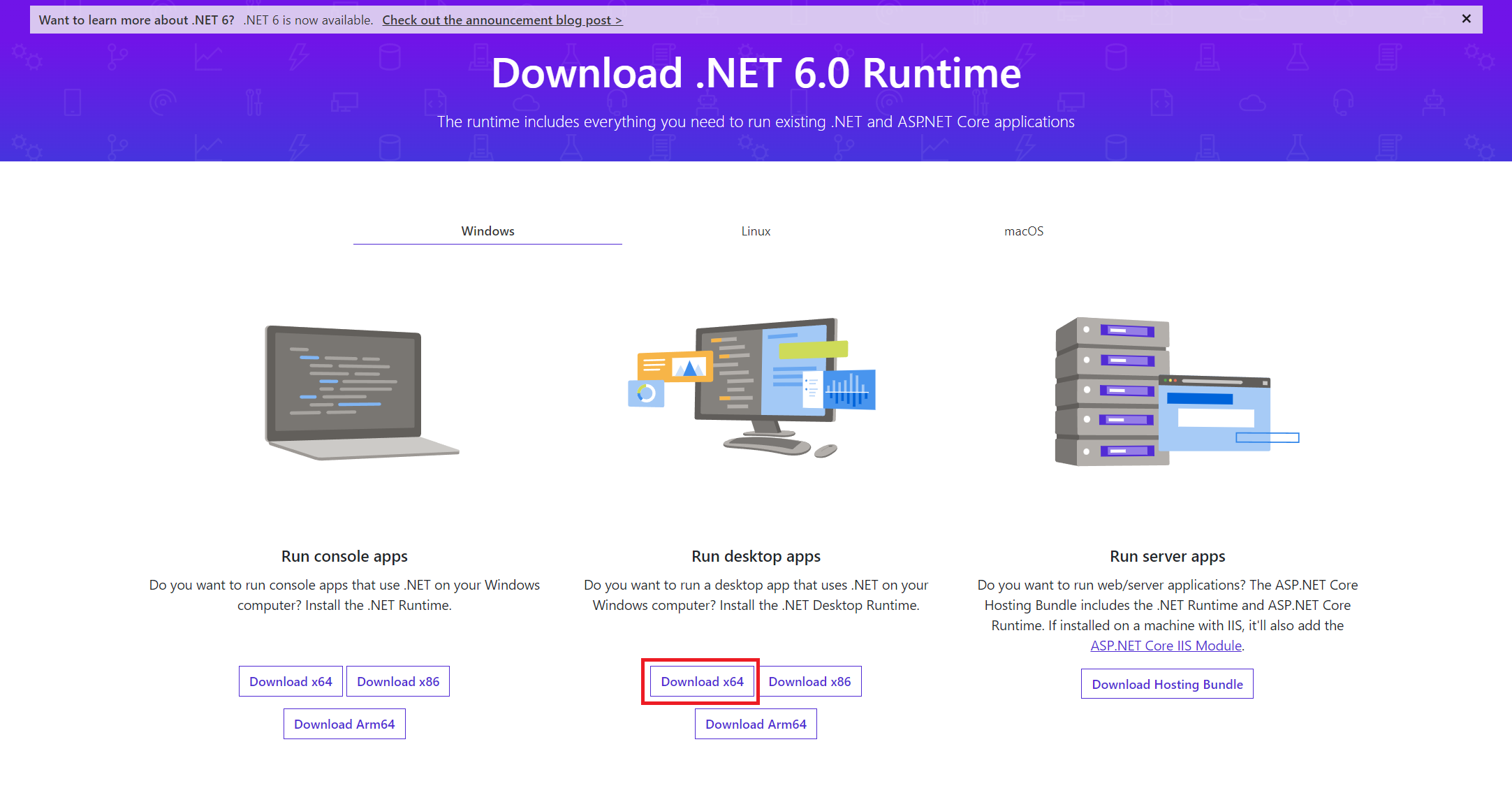1512x786 pixels.
Task: Select the Windows tab
Action: (487, 231)
